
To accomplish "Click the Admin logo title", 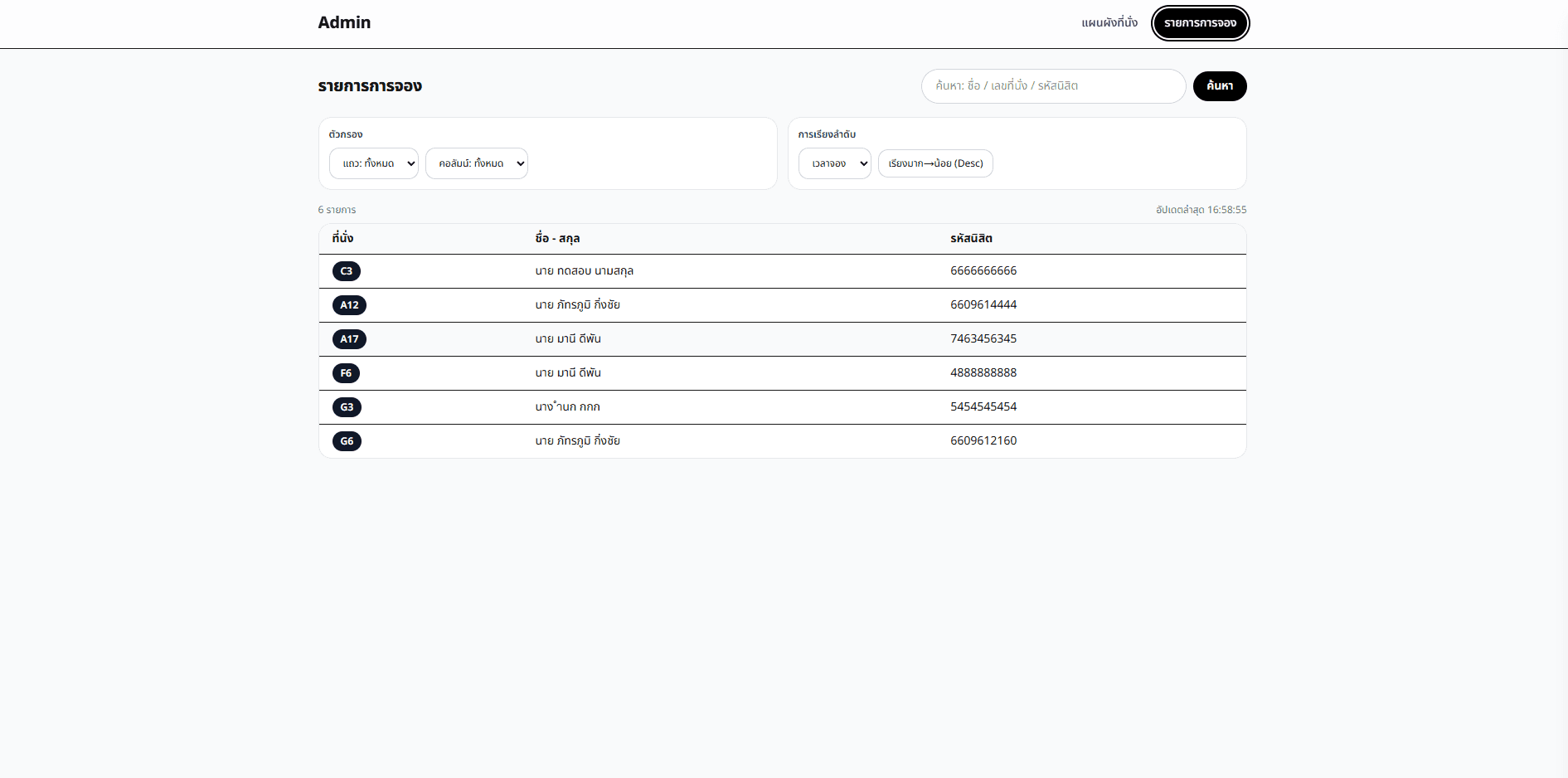I will 344,22.
